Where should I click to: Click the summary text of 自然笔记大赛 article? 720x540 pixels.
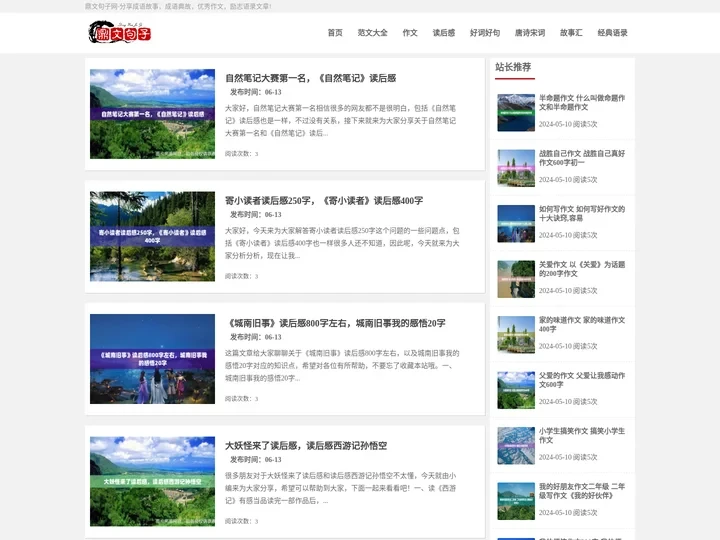click(x=341, y=121)
